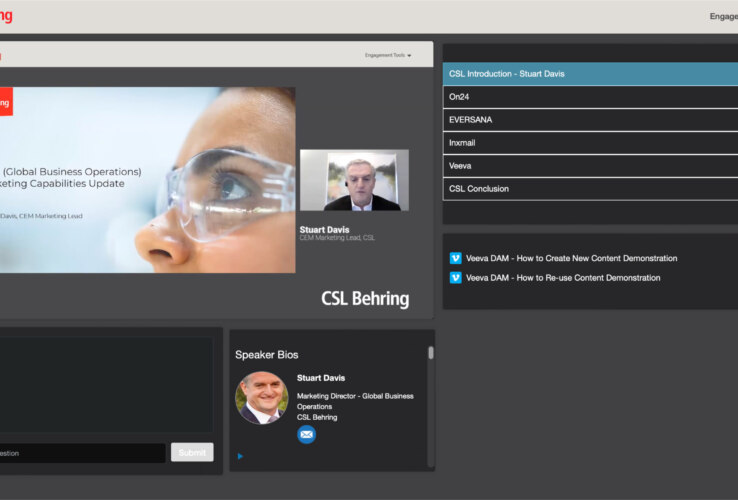Select the Veeva chapter
738x500 pixels.
point(590,166)
